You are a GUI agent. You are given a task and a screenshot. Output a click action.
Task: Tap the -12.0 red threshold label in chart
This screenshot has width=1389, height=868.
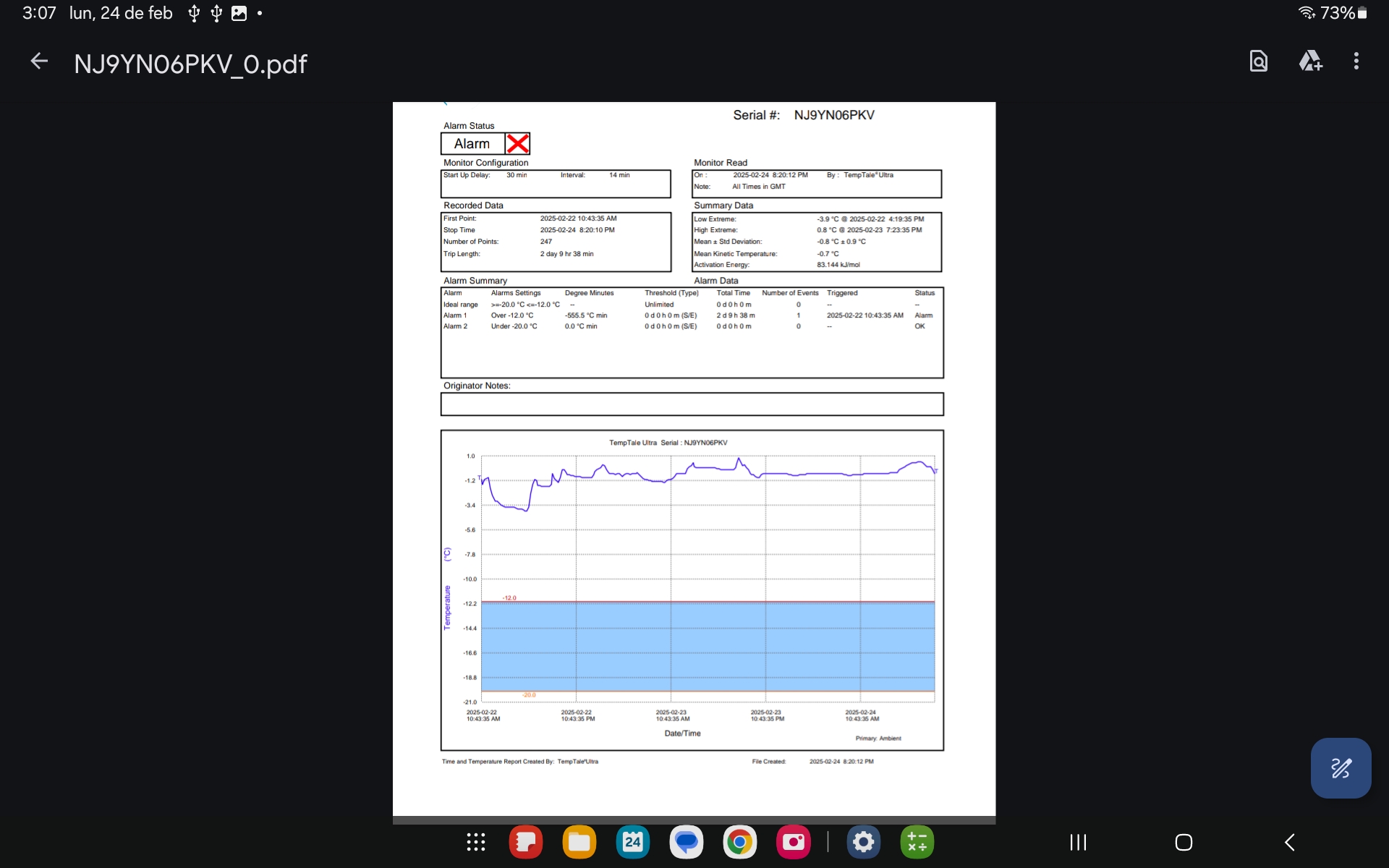(509, 598)
